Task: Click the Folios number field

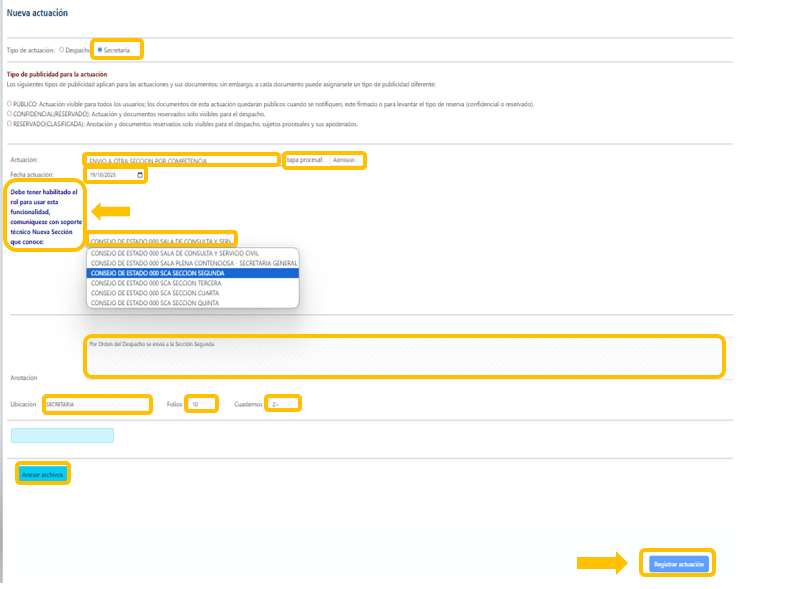Action: pyautogui.click(x=202, y=404)
